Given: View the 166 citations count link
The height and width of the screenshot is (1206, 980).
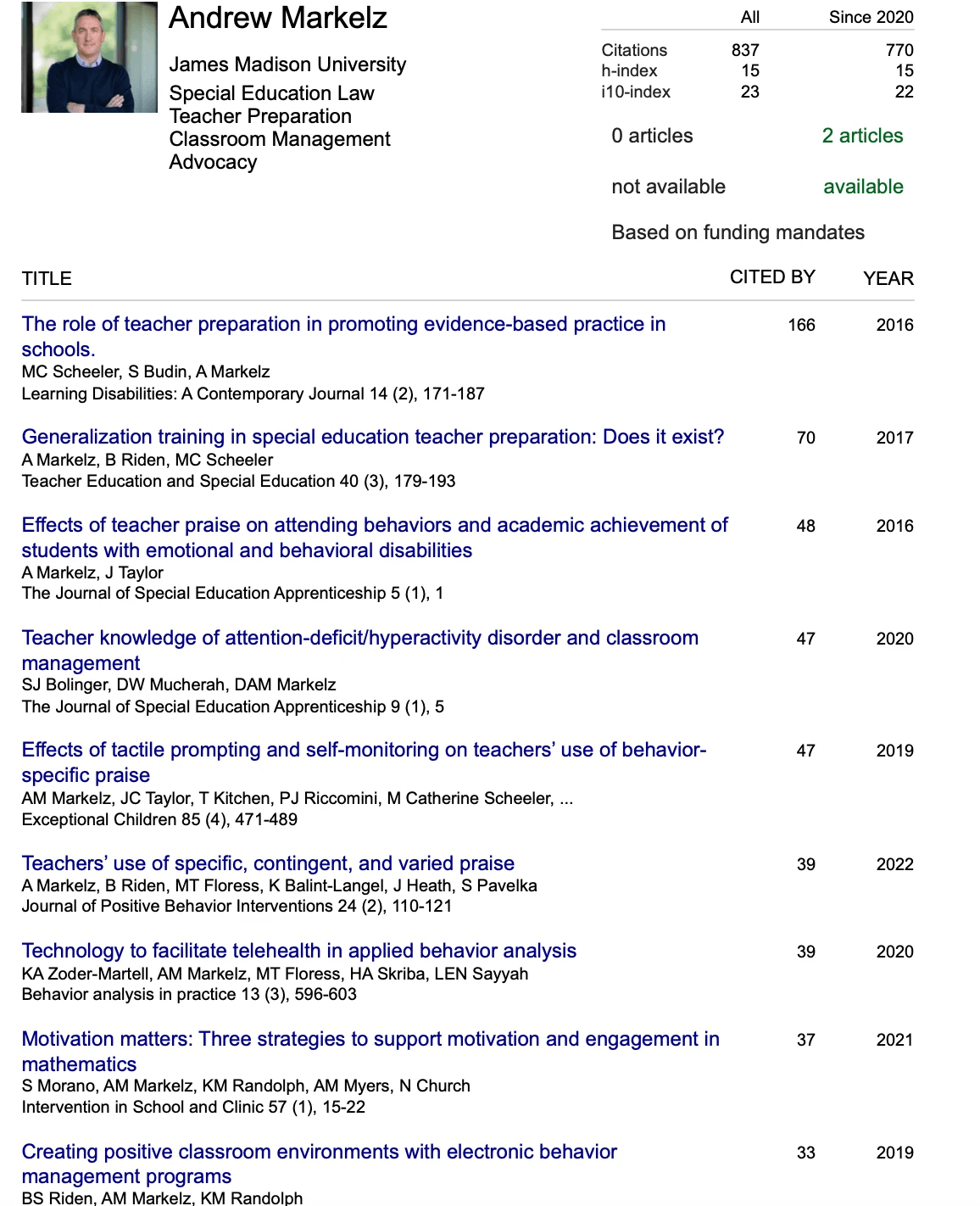Looking at the screenshot, I should 801,326.
